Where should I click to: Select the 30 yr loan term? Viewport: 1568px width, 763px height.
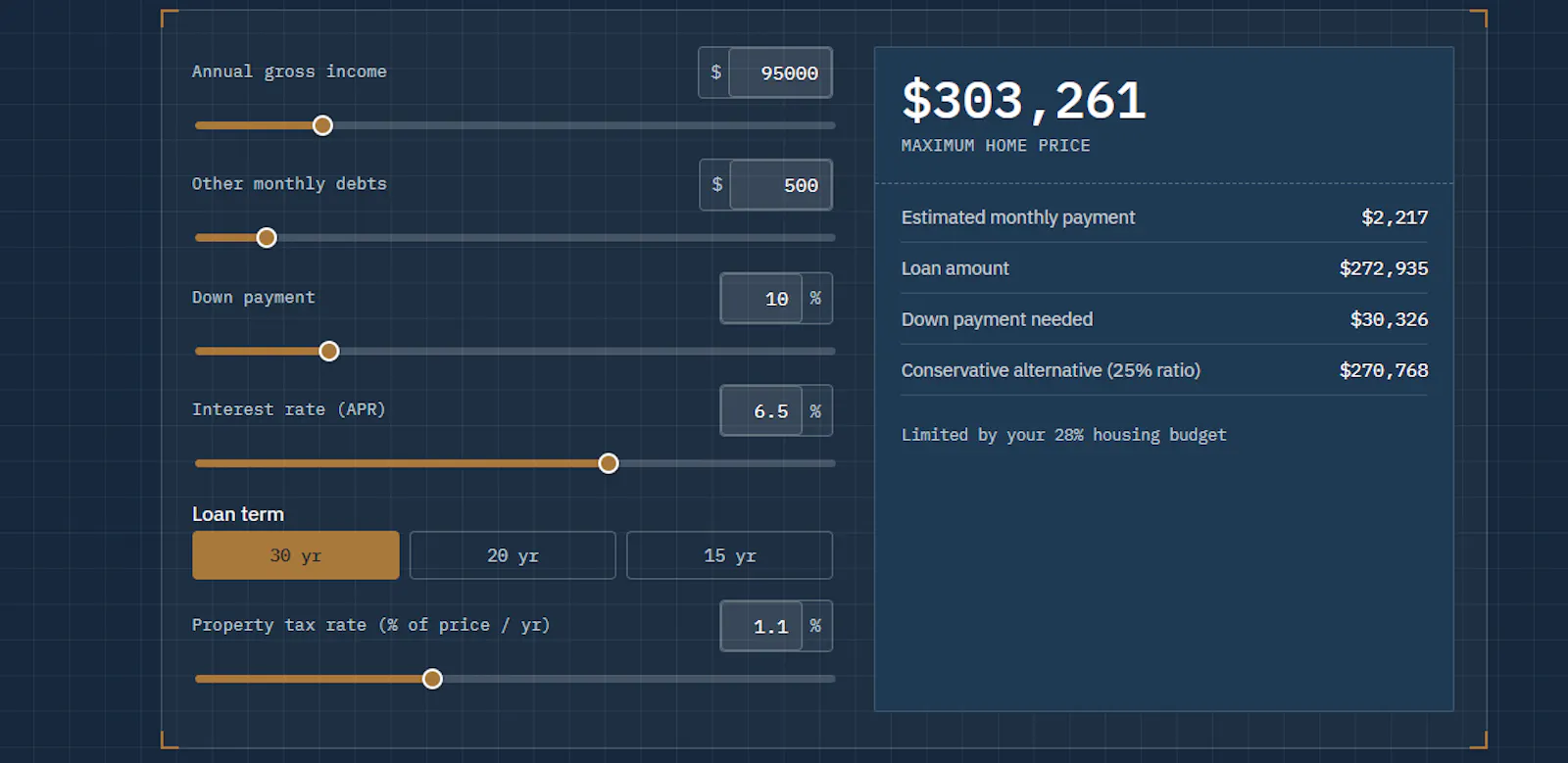coord(296,555)
